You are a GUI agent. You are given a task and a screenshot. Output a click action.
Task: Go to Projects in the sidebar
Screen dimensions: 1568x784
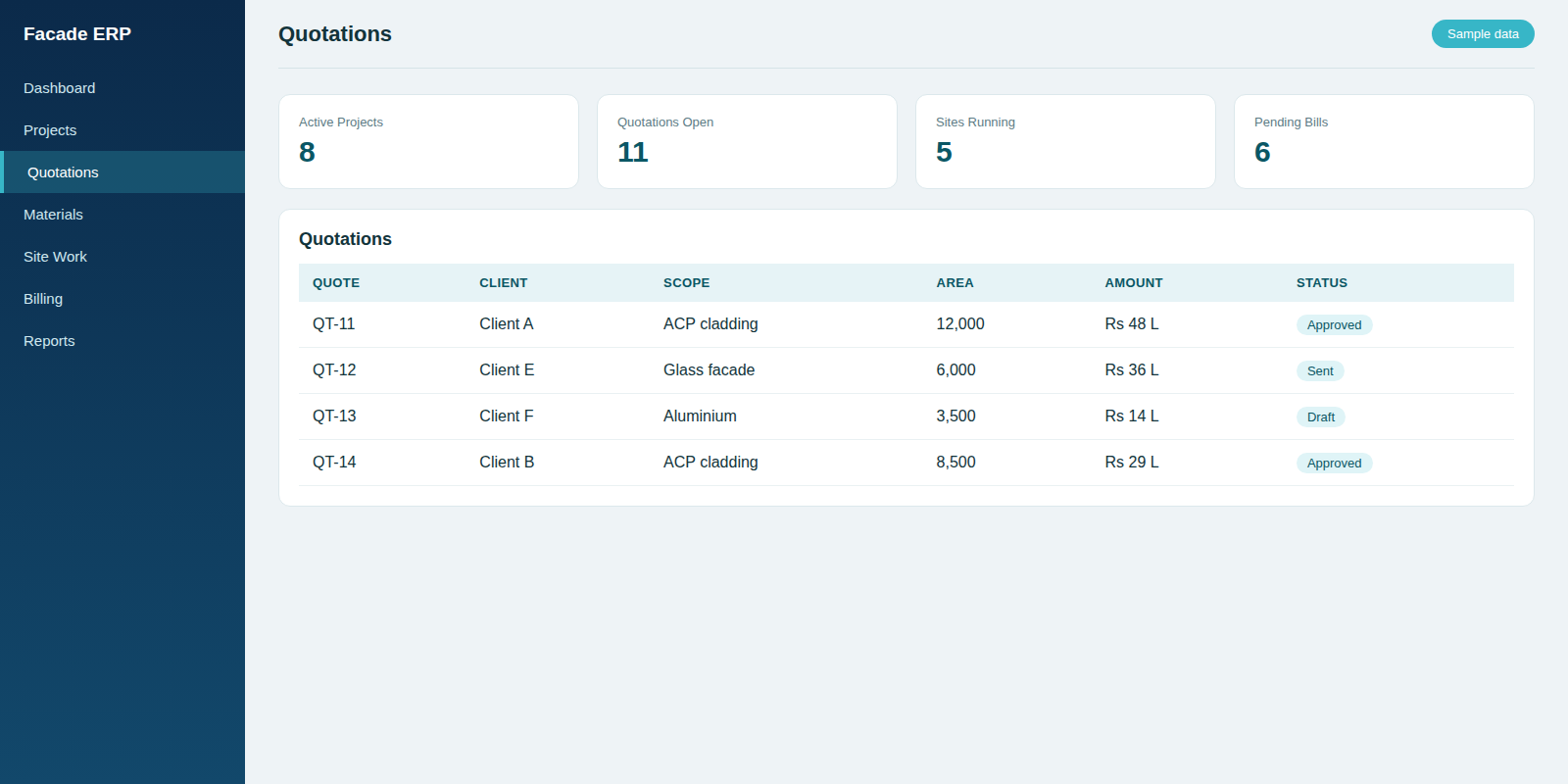pyautogui.click(x=122, y=130)
